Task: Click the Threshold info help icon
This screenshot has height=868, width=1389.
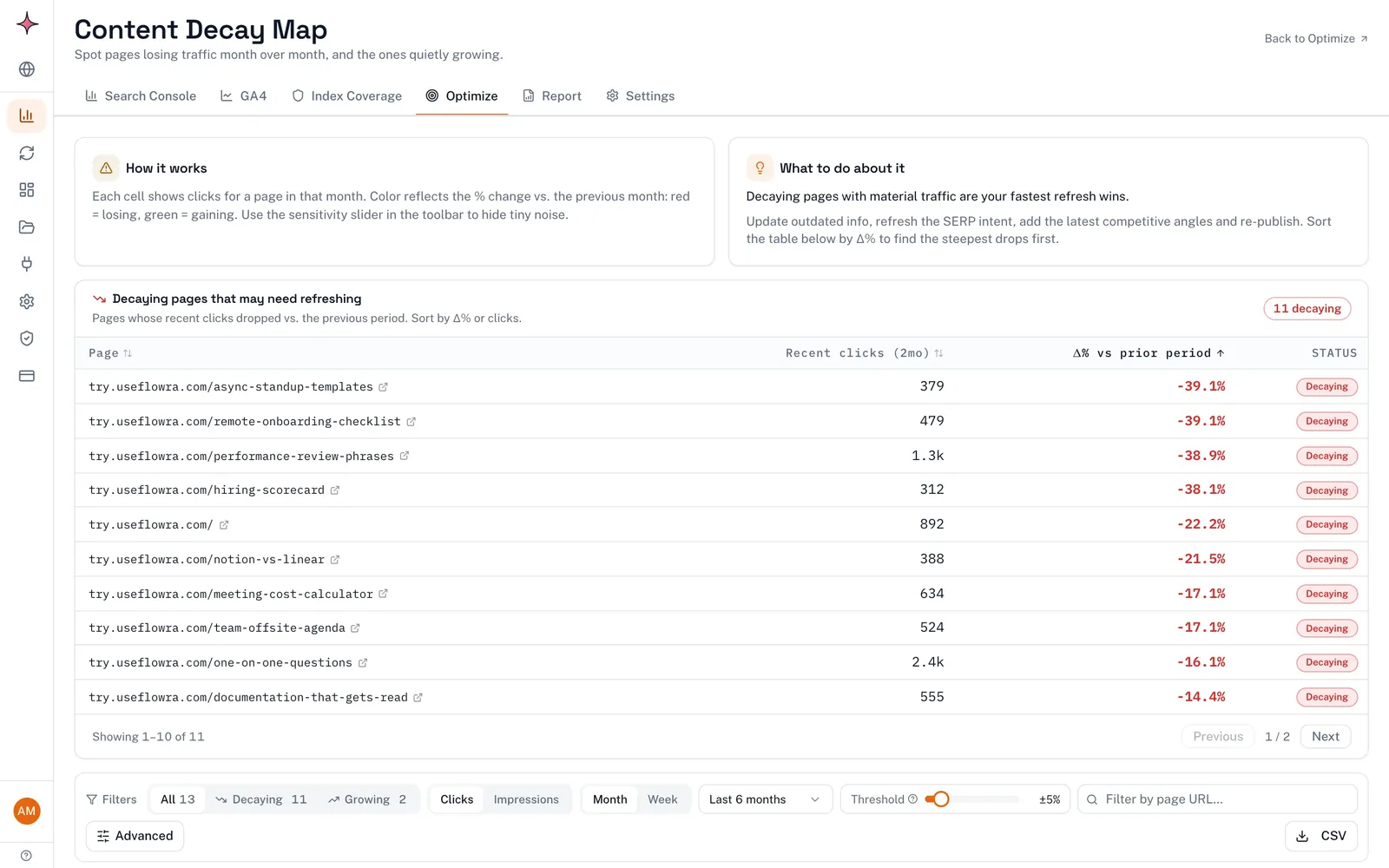Action: tap(912, 799)
